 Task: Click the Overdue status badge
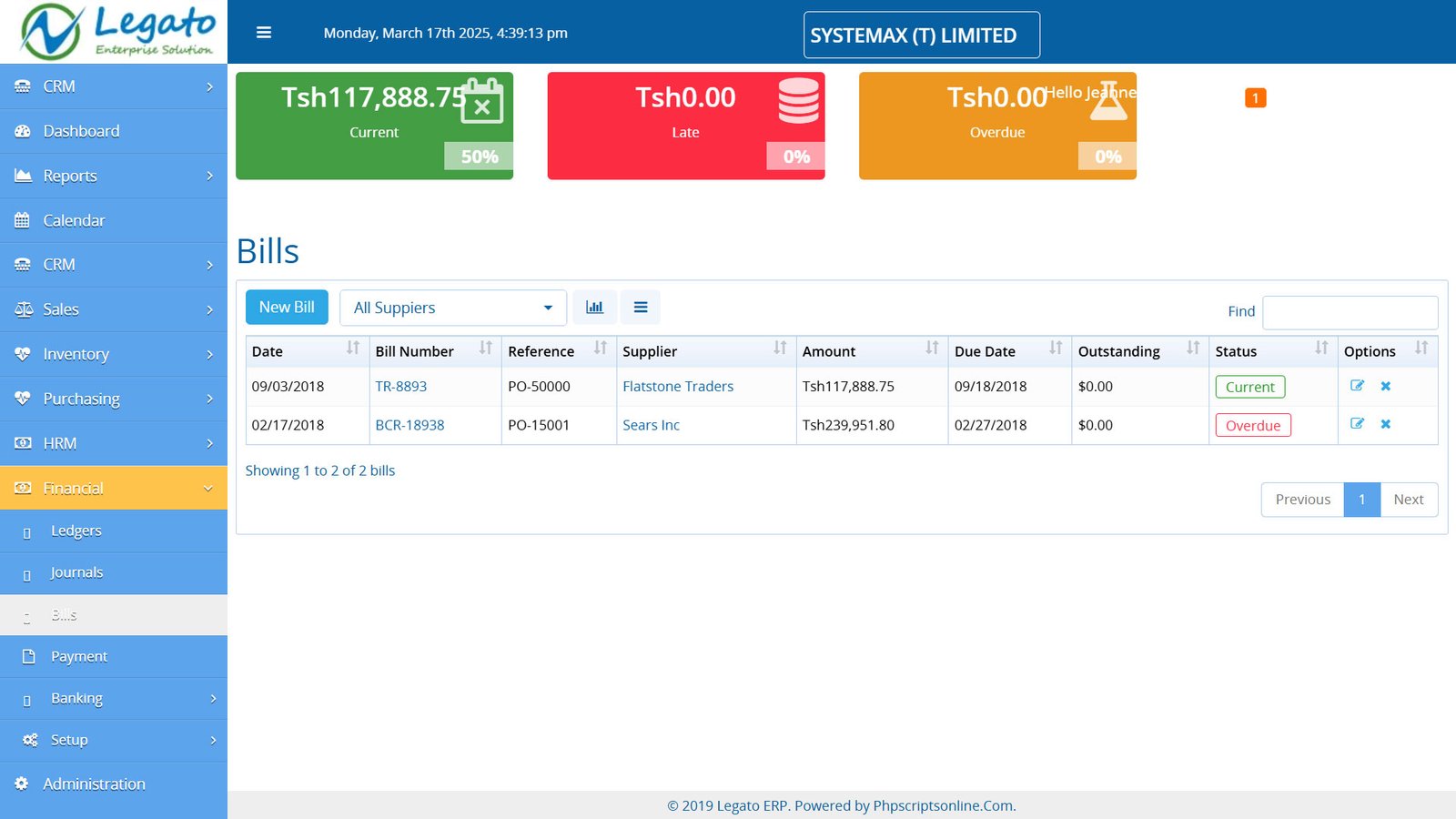tap(1253, 425)
